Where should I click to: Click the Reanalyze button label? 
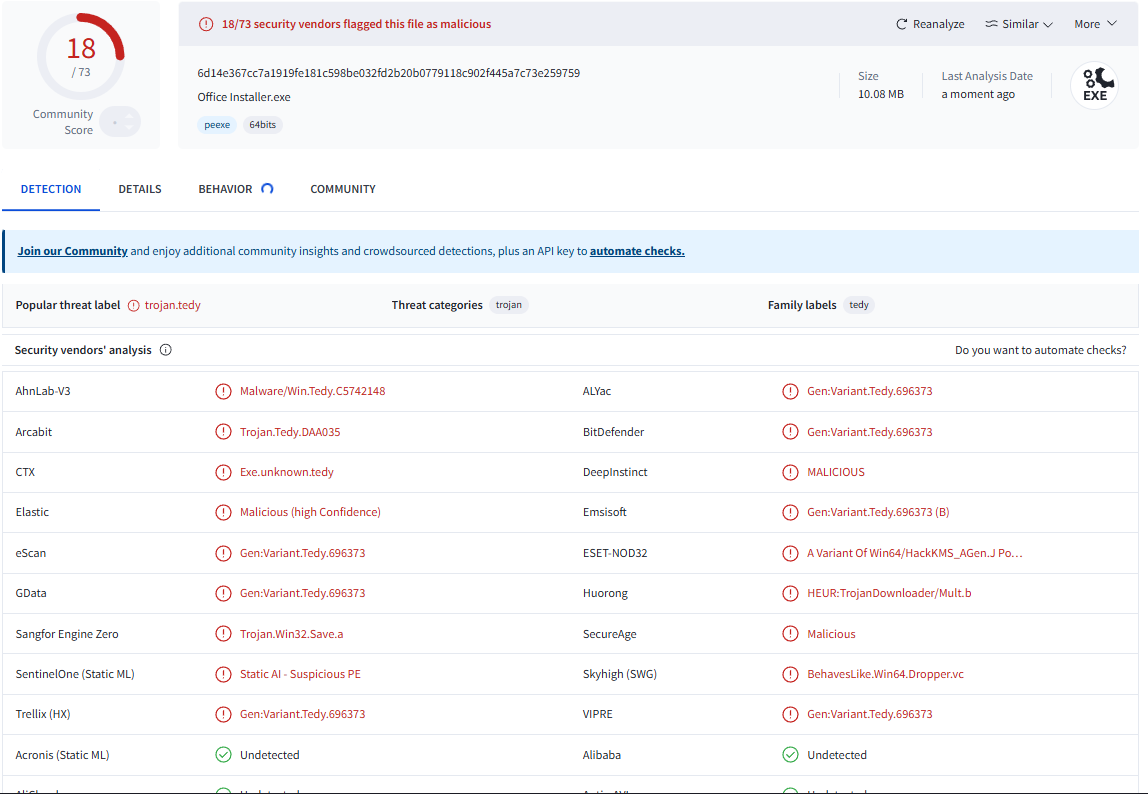(x=939, y=24)
